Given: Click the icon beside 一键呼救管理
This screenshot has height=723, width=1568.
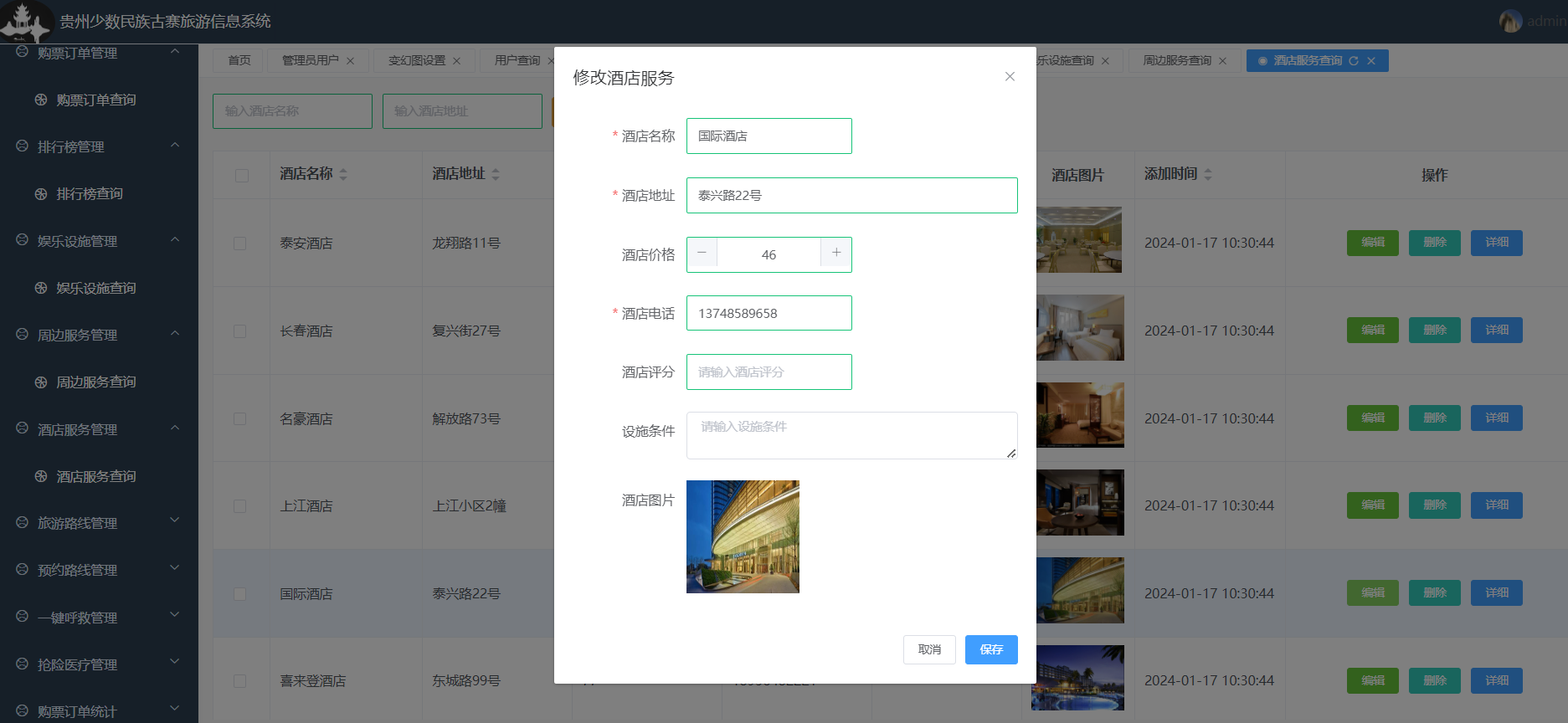Looking at the screenshot, I should [x=23, y=617].
